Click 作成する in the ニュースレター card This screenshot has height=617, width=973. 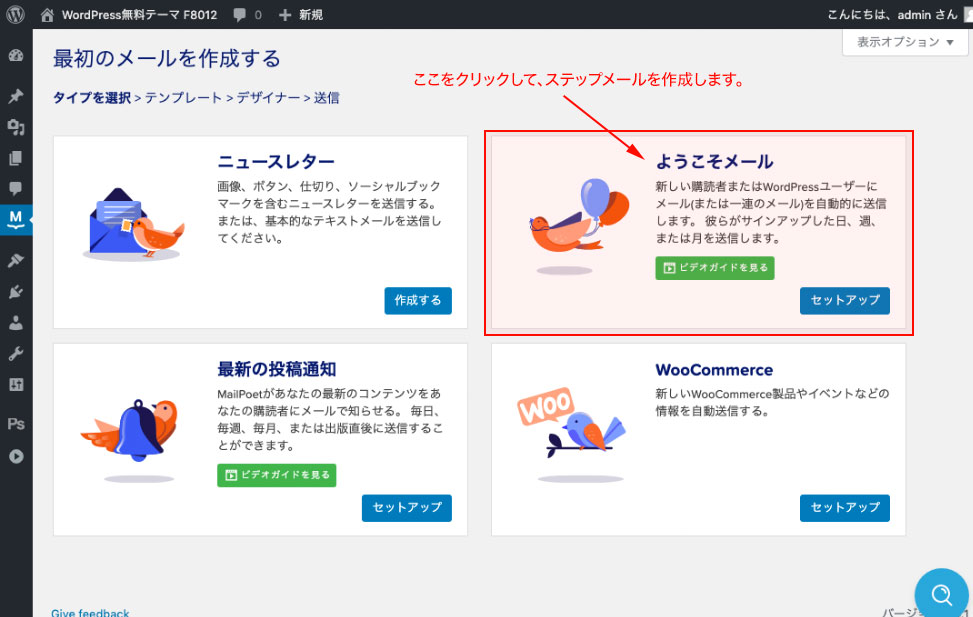pyautogui.click(x=418, y=300)
